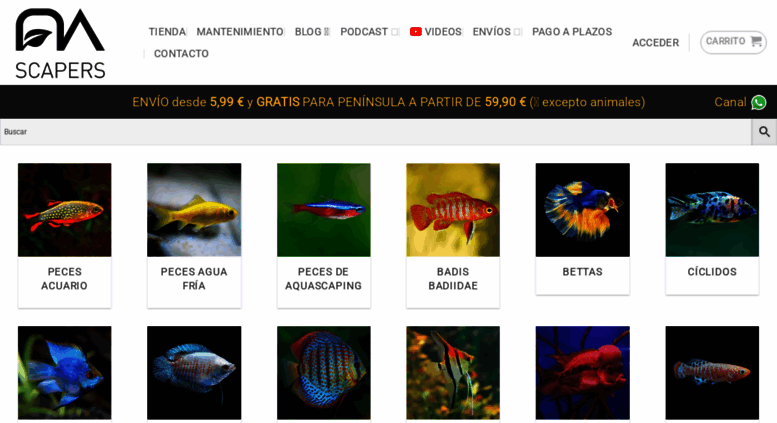Expand the Blog dropdown menu
The height and width of the screenshot is (423, 777).
pos(327,32)
